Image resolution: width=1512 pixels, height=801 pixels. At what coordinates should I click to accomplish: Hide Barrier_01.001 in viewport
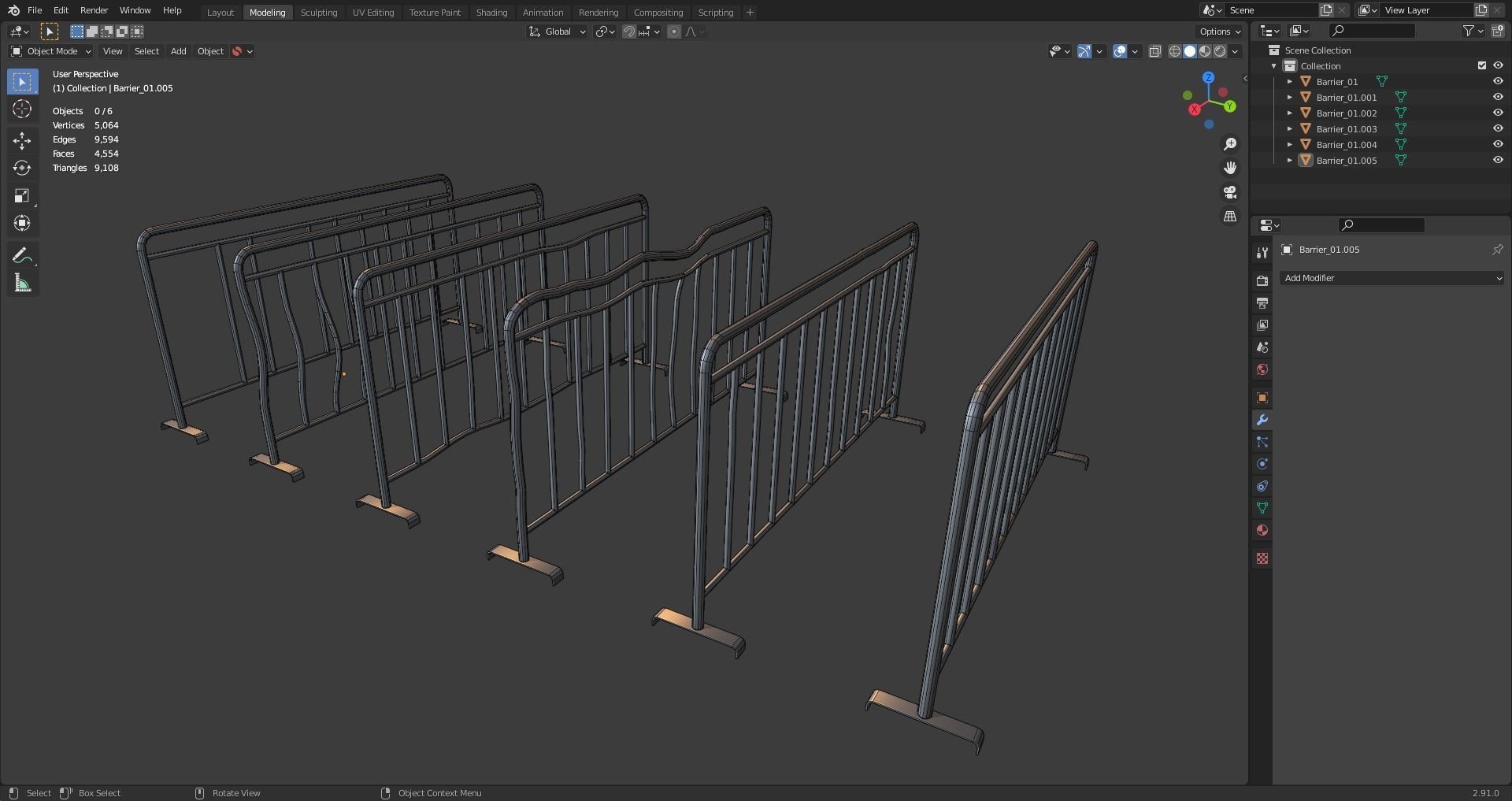coord(1498,97)
